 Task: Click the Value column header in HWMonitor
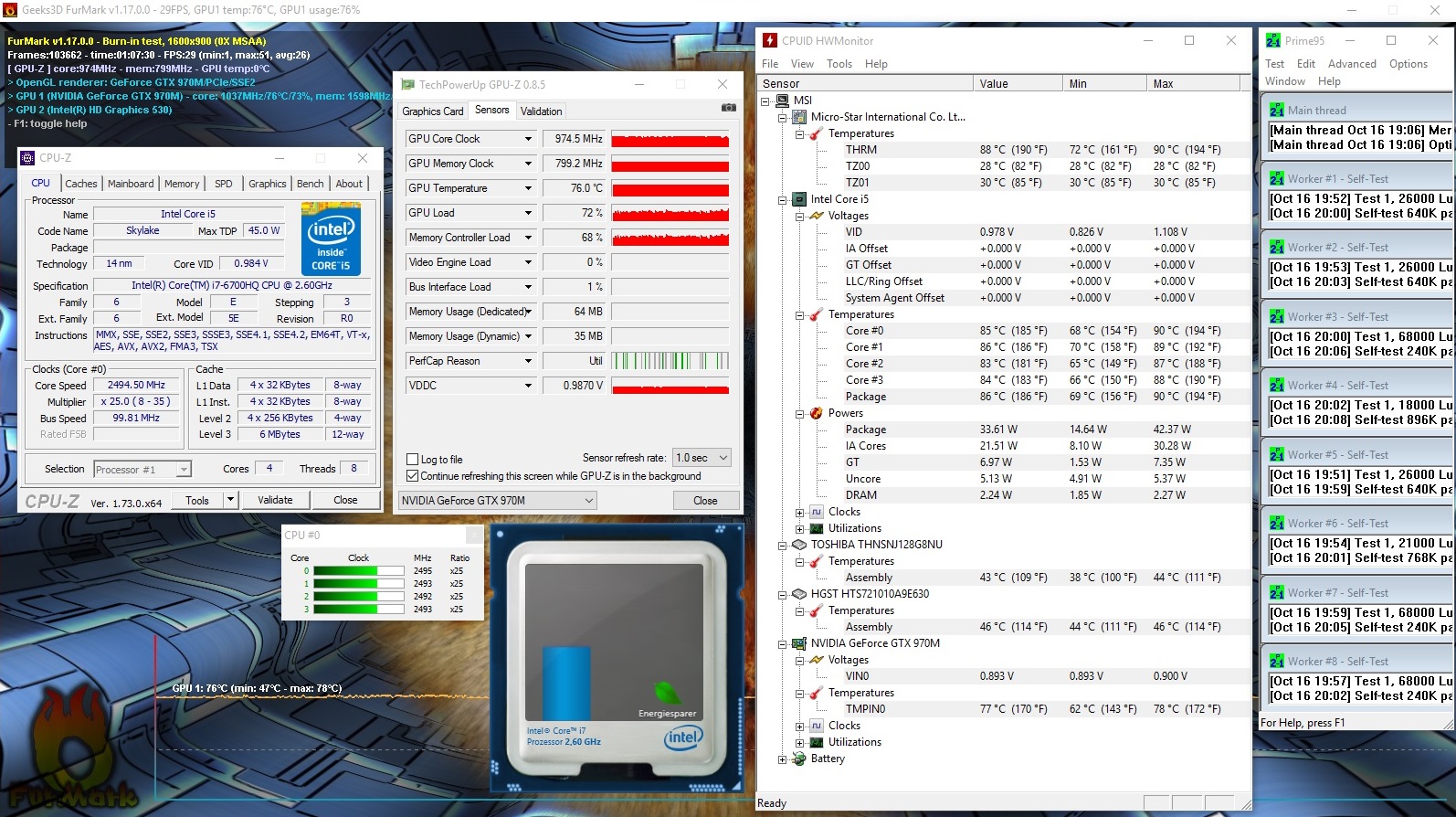(1018, 83)
